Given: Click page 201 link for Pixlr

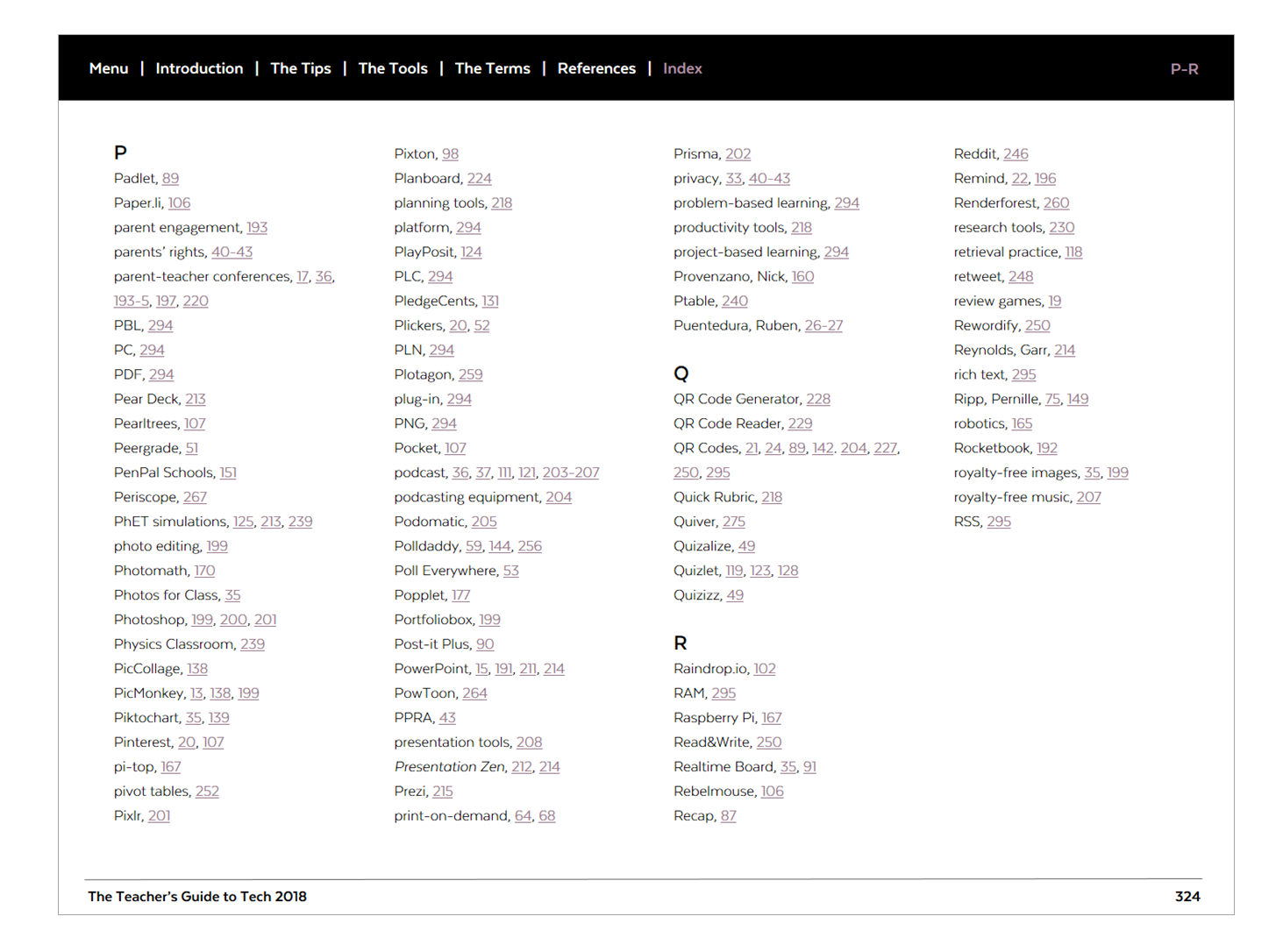Looking at the screenshot, I should [x=159, y=816].
